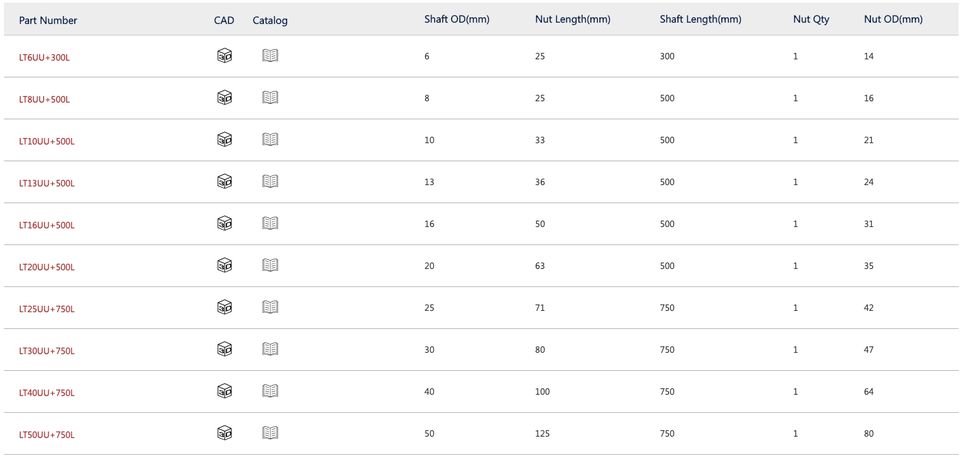The image size is (960, 456).
Task: Click the Shaft OD(mm) column header
Action: [457, 19]
